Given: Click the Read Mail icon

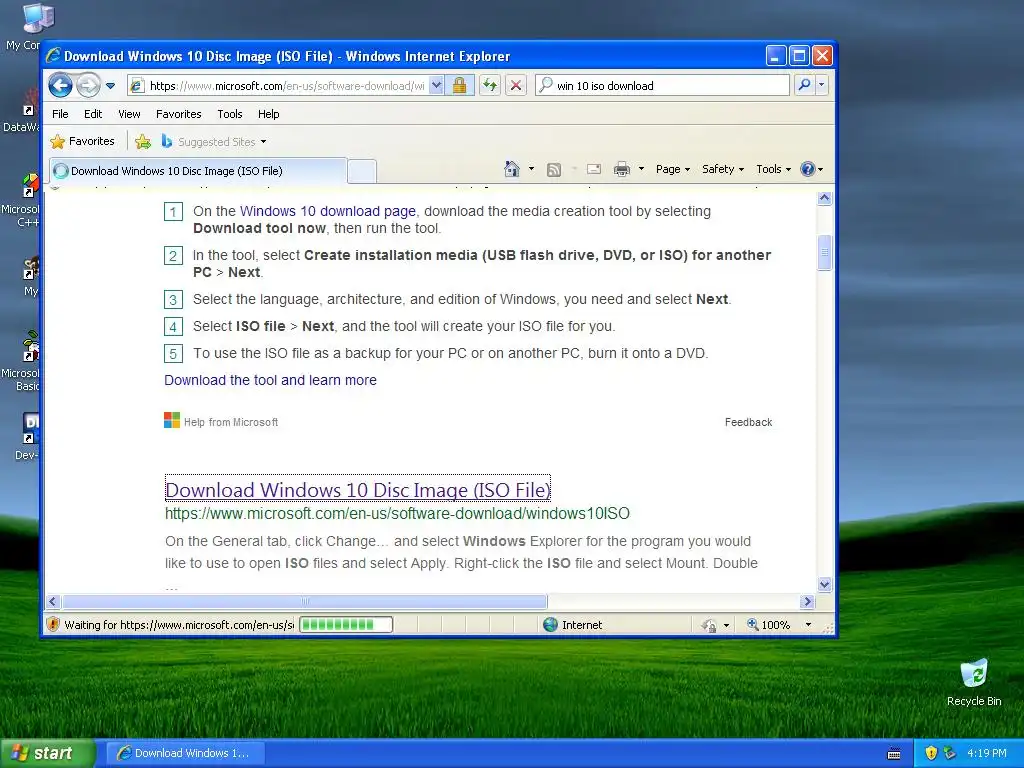Looking at the screenshot, I should (594, 169).
